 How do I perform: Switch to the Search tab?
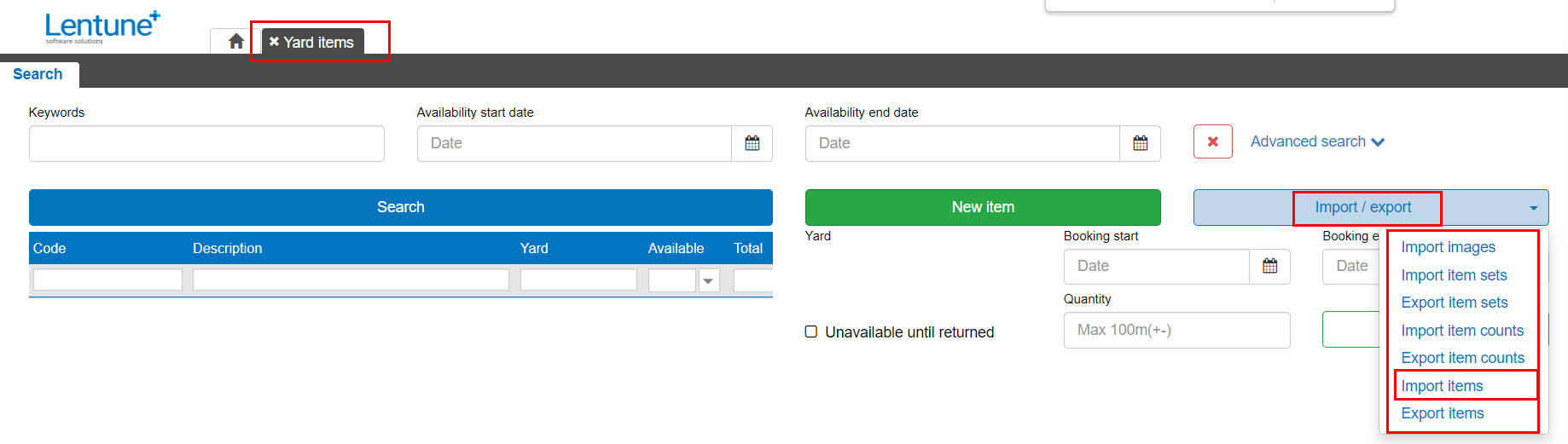point(38,74)
